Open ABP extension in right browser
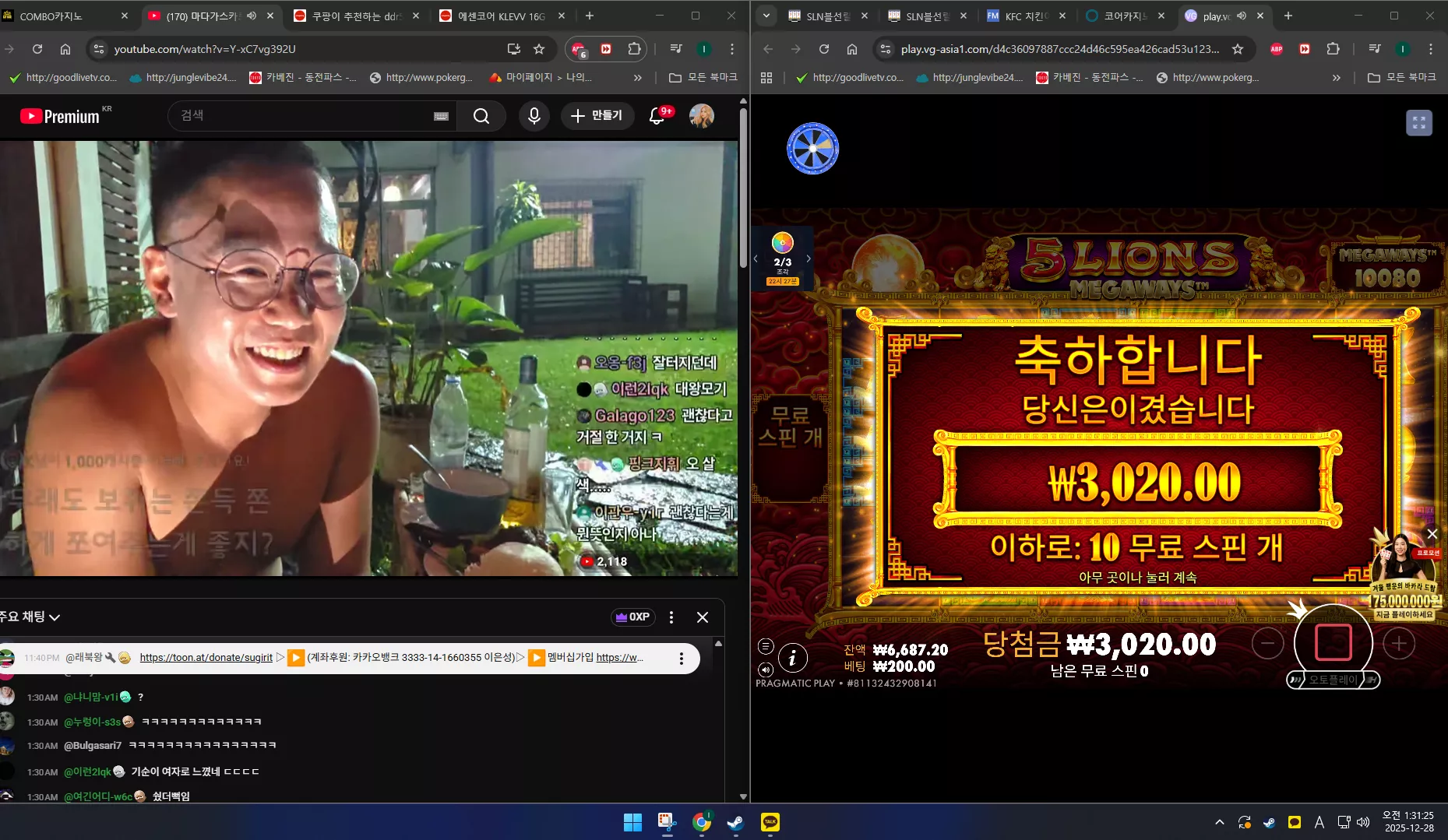This screenshot has width=1448, height=840. tap(1277, 49)
